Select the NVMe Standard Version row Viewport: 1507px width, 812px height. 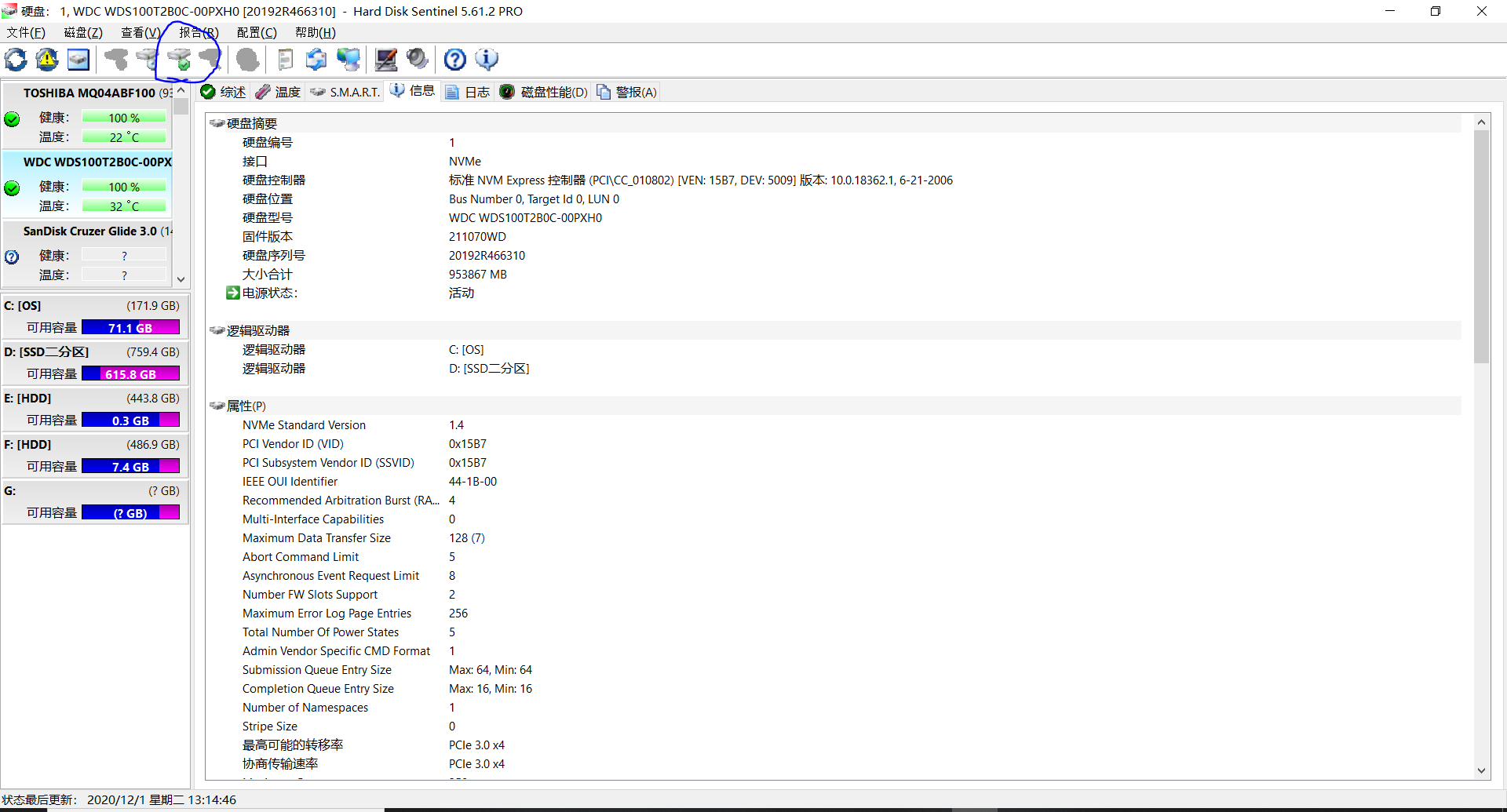pyautogui.click(x=834, y=425)
